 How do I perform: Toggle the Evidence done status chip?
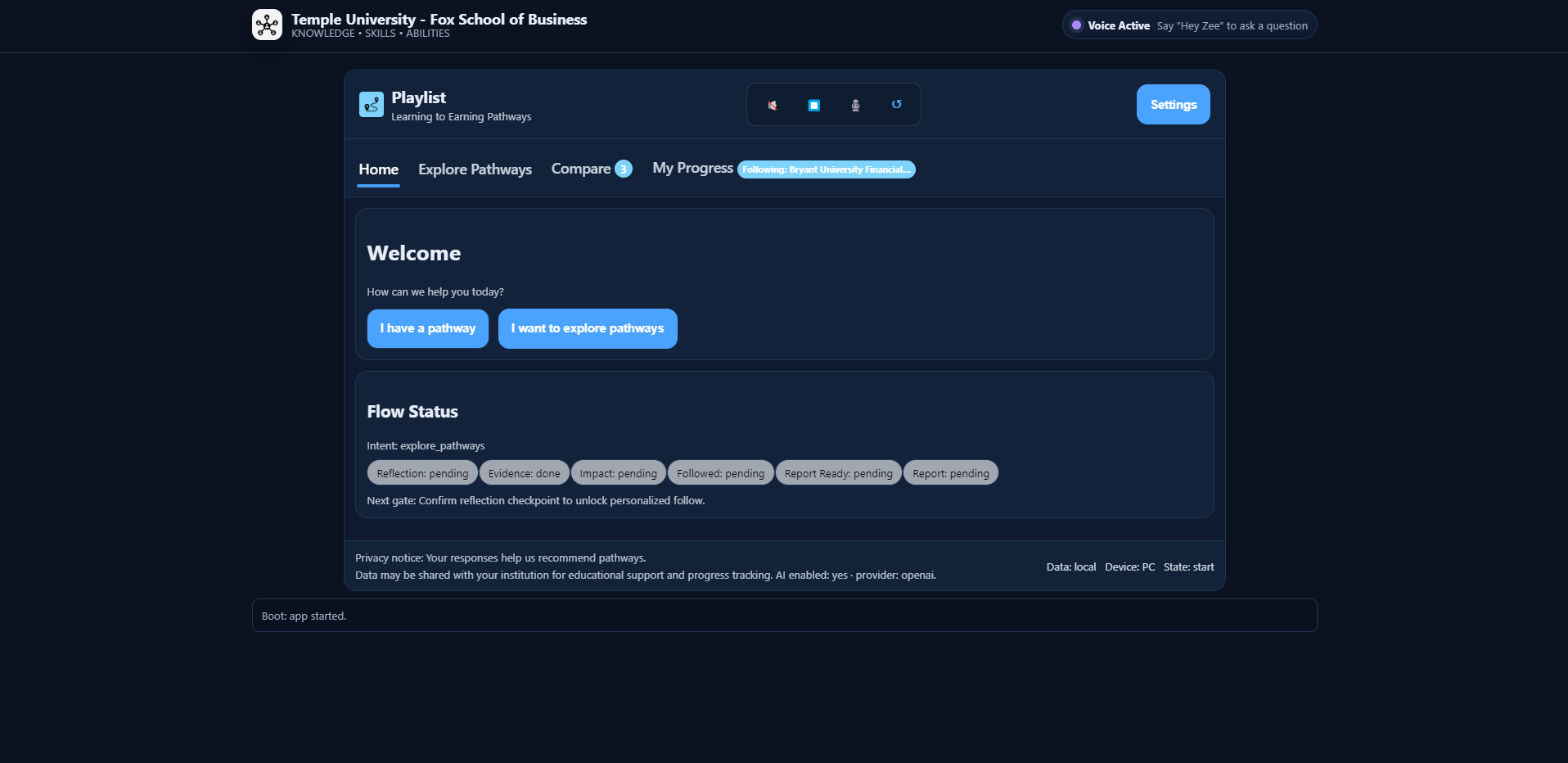pos(524,472)
